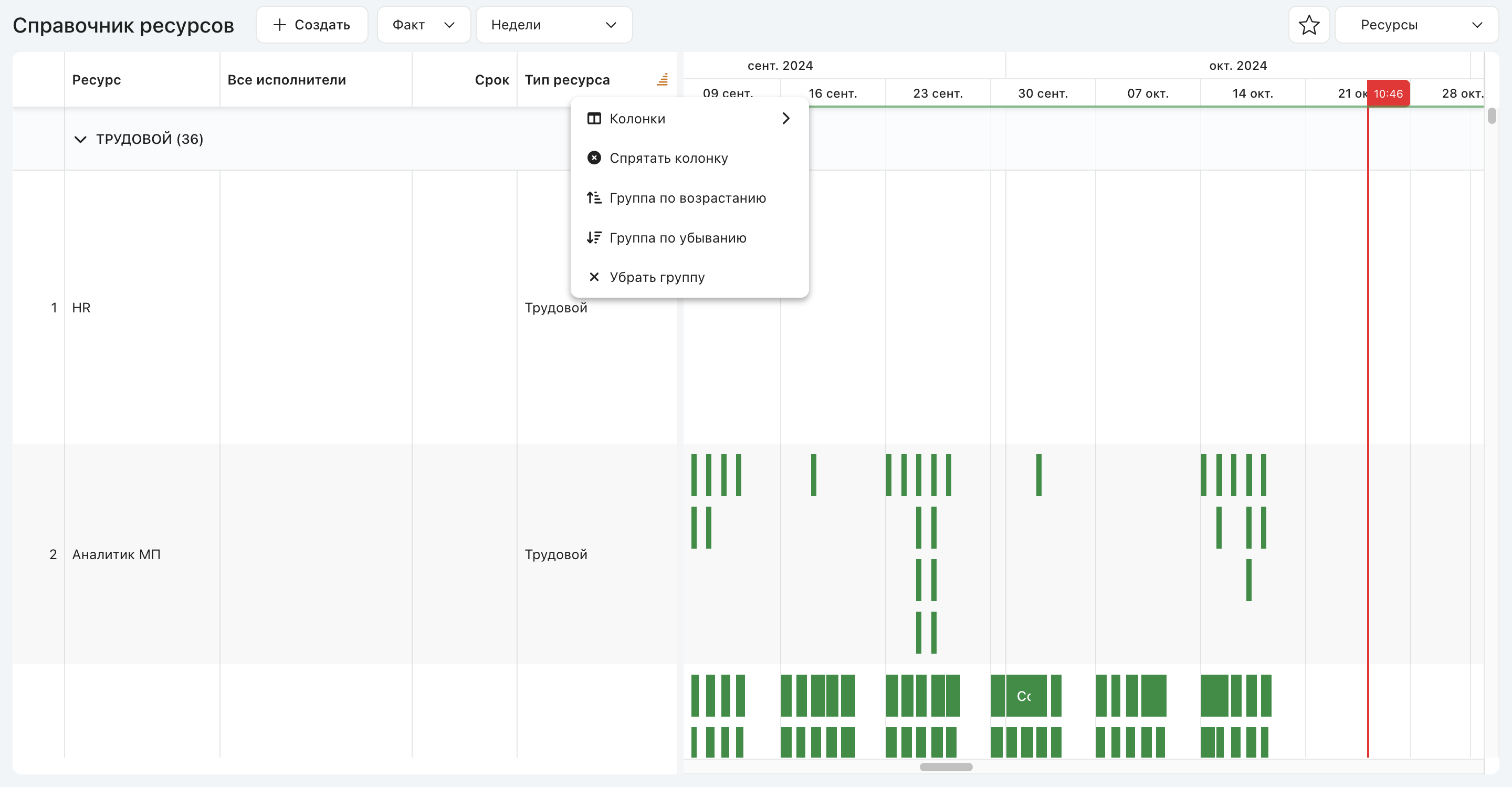Screen dimensions: 1512x787
Task: Click the Создать button
Action: click(312, 25)
